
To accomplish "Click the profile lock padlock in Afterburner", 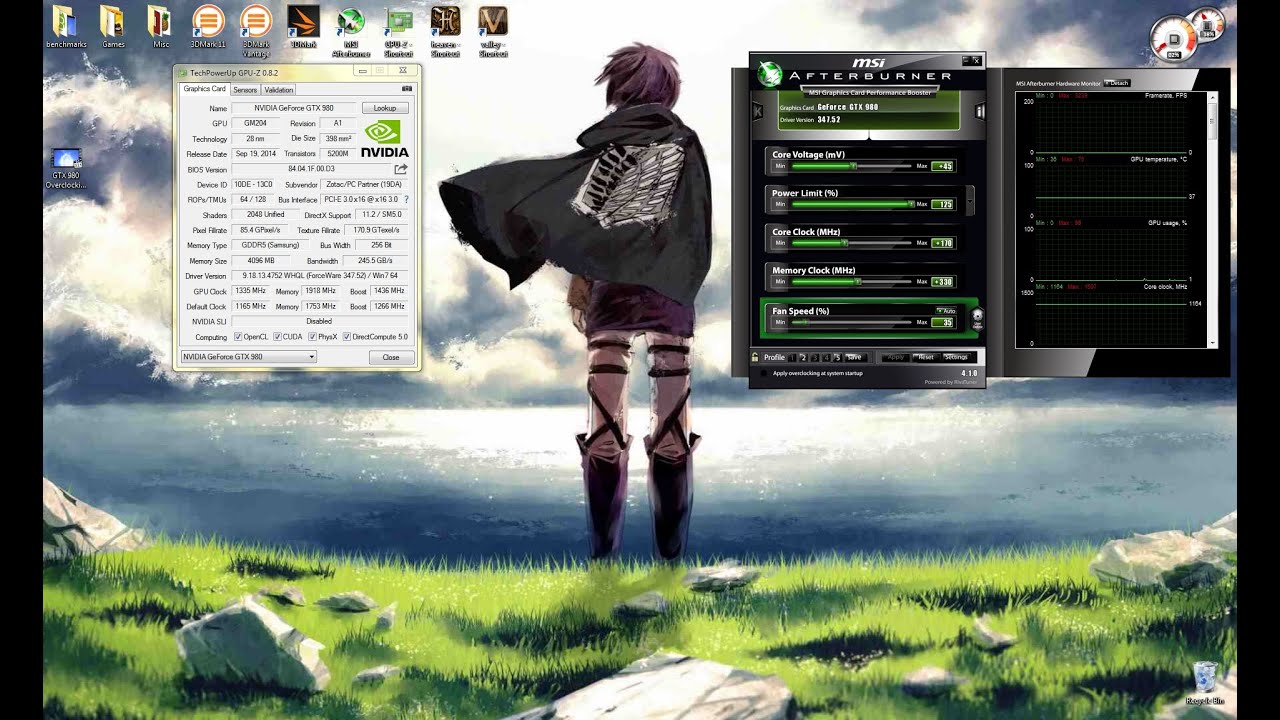I will 755,357.
